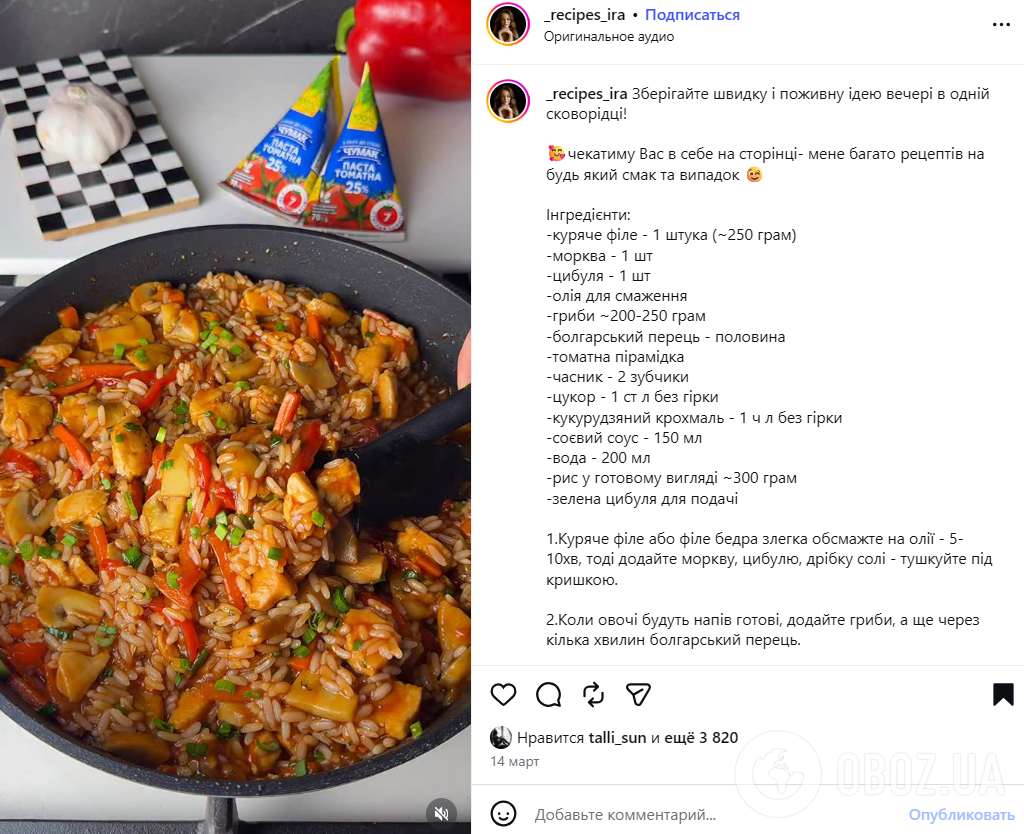The image size is (1024, 834).
Task: Focus the Добавьте комментарий input field
Action: coord(715,814)
